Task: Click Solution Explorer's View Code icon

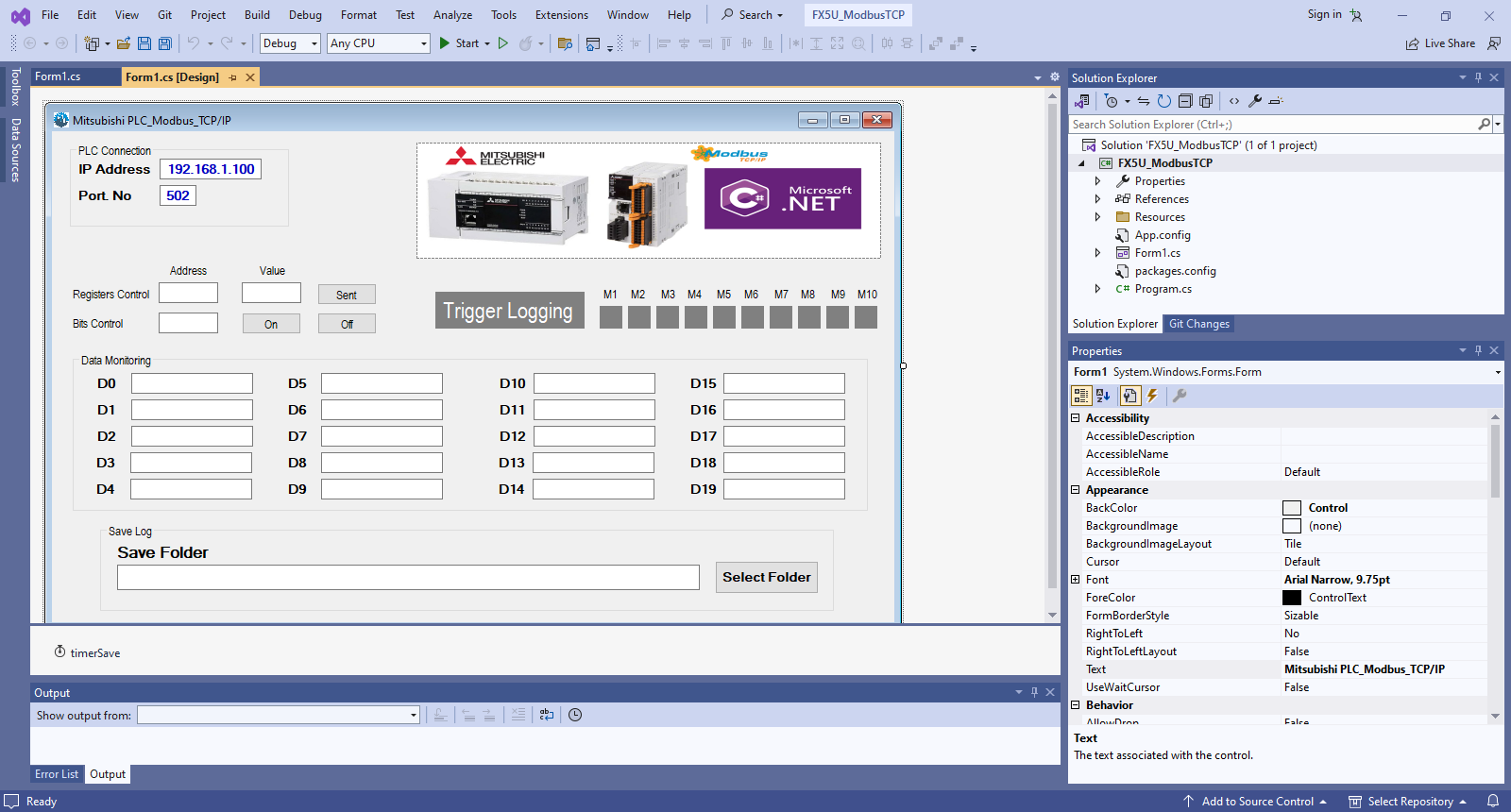Action: pyautogui.click(x=1234, y=101)
